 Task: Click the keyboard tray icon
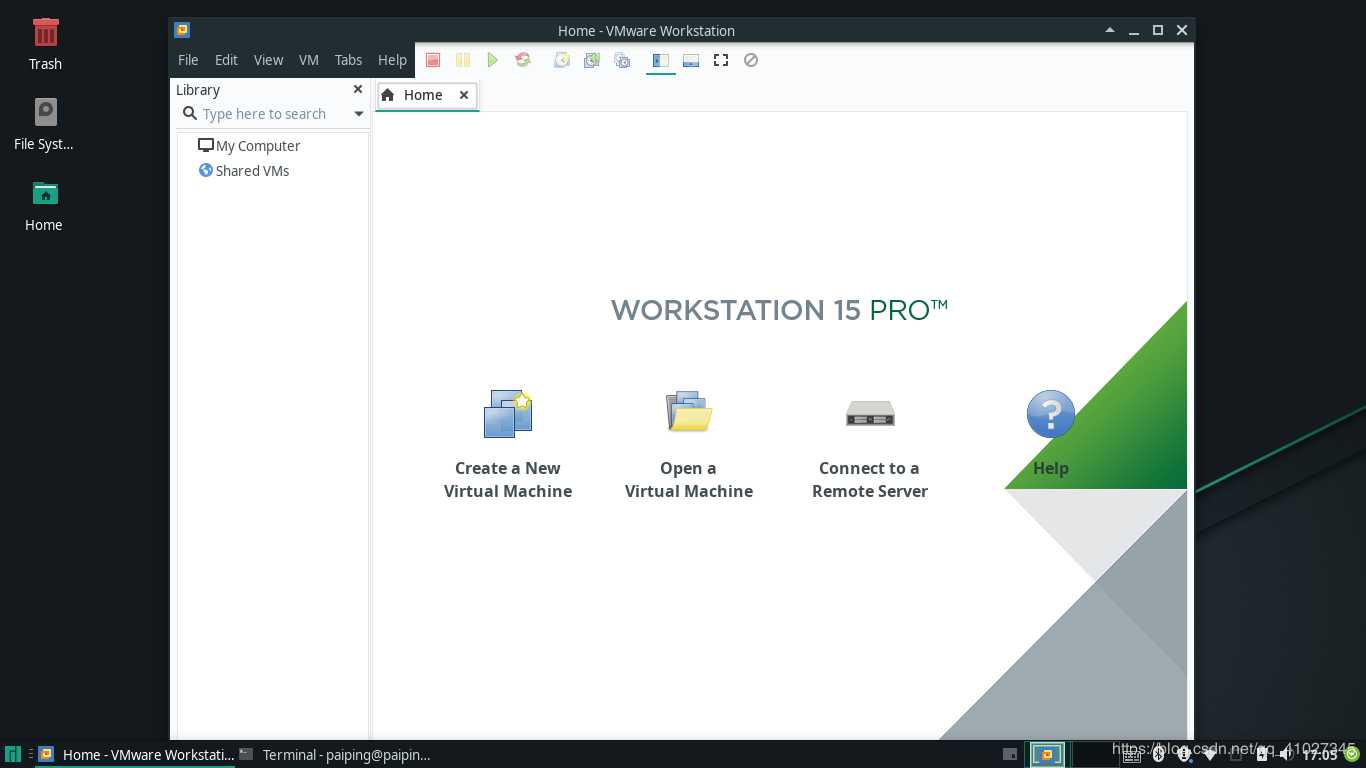[1133, 755]
